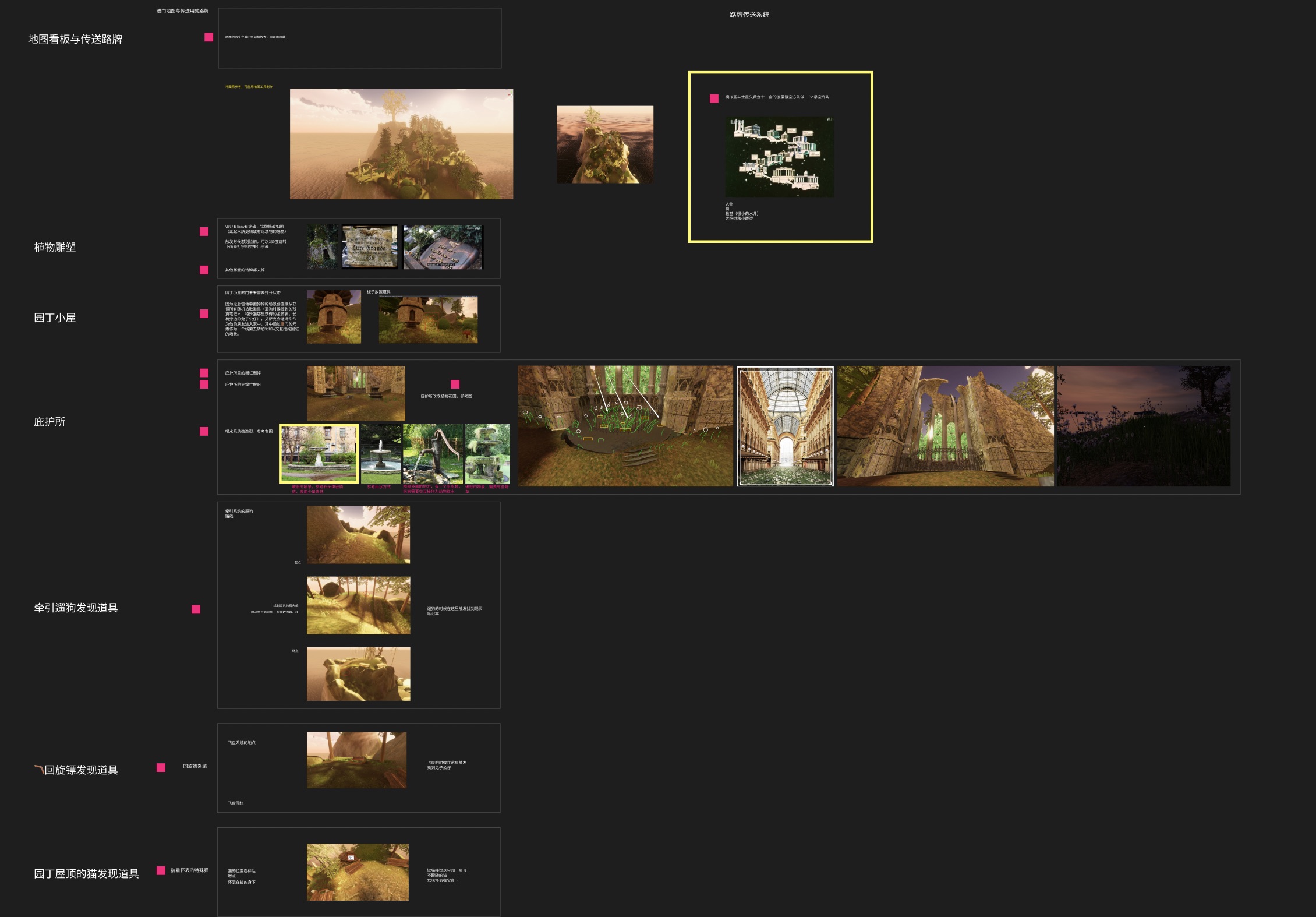The image size is (1316, 917).
Task: Click pink marker left of 回旋镖系统 label
Action: (x=161, y=768)
